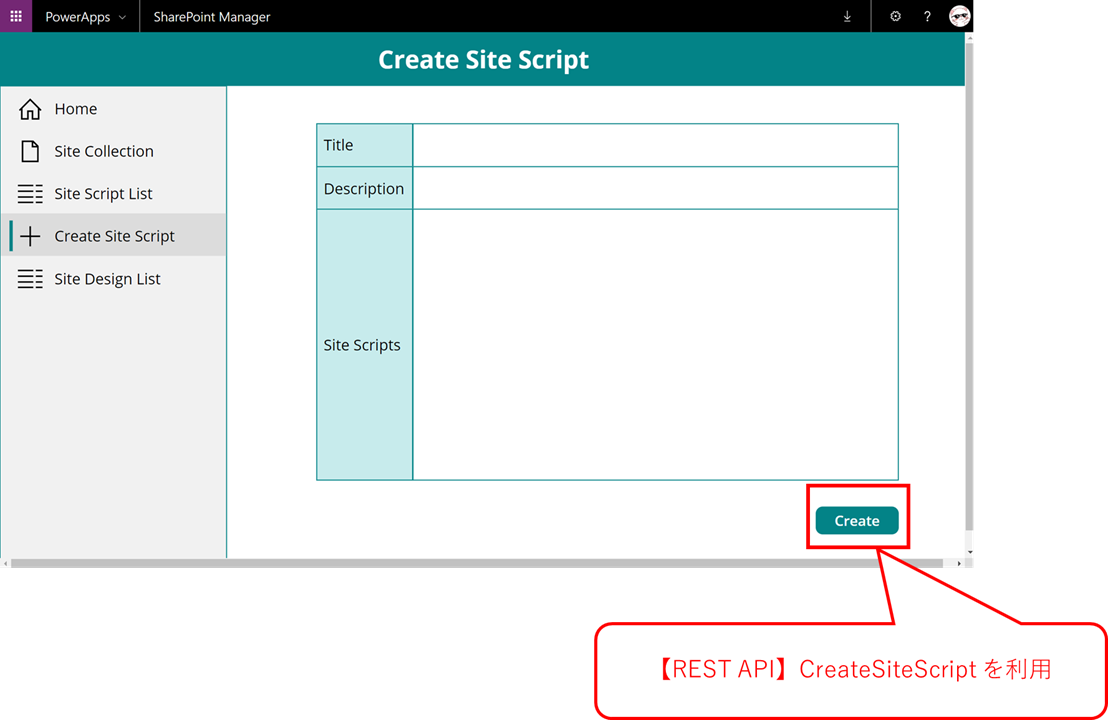Viewport: 1108px width, 720px height.
Task: Click the PowerApps label in header
Action: pyautogui.click(x=78, y=17)
